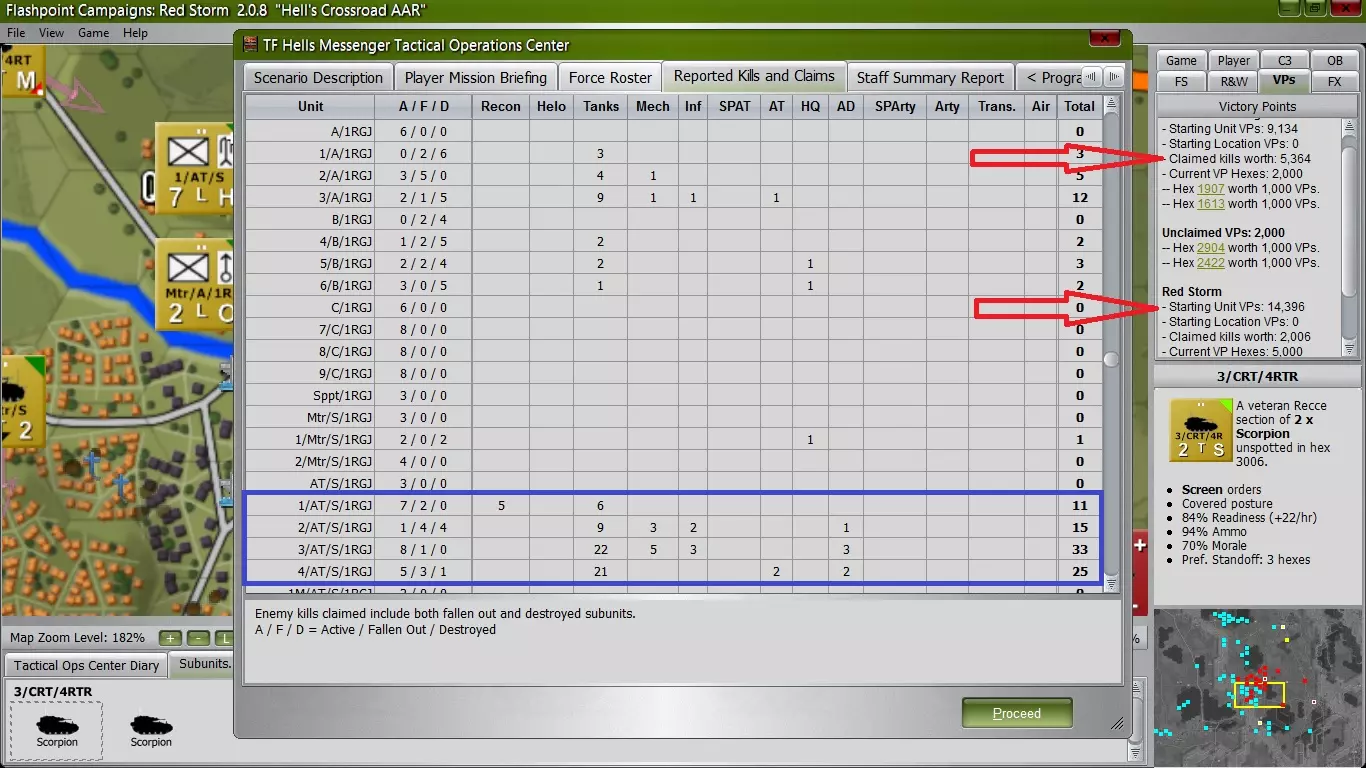Select the VPs side panel tab
This screenshot has height=768, width=1366.
[1284, 81]
